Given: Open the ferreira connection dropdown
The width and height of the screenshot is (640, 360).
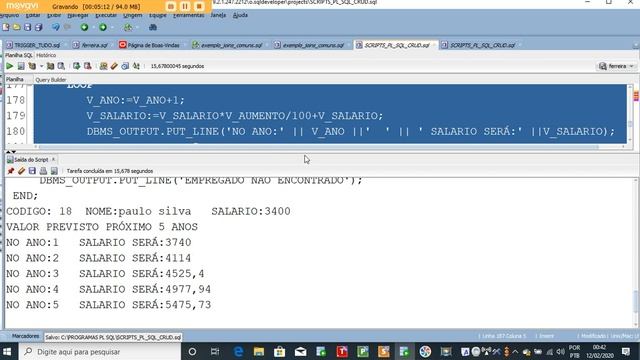Looking at the screenshot, I should [x=616, y=66].
